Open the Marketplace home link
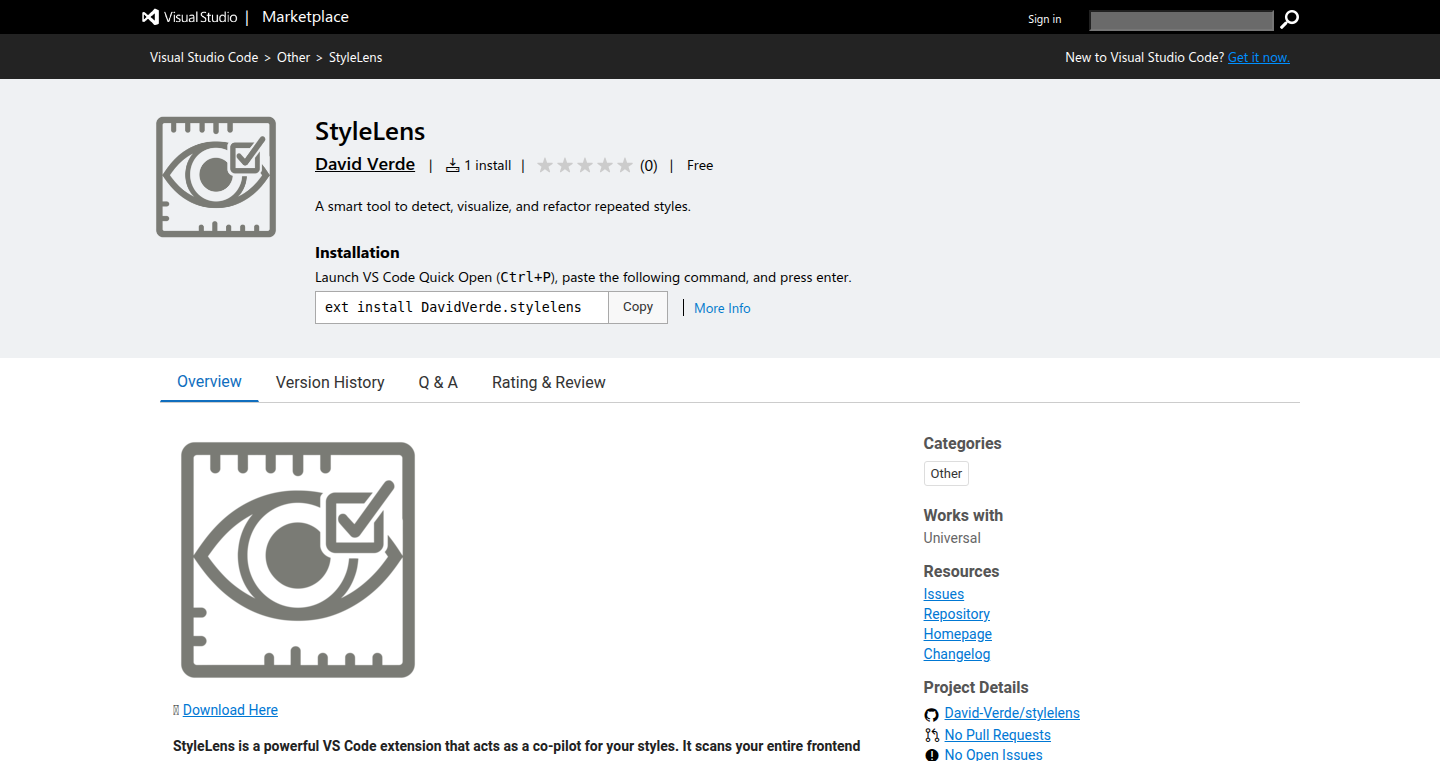Screen dimensions: 1440x761 (x=305, y=17)
